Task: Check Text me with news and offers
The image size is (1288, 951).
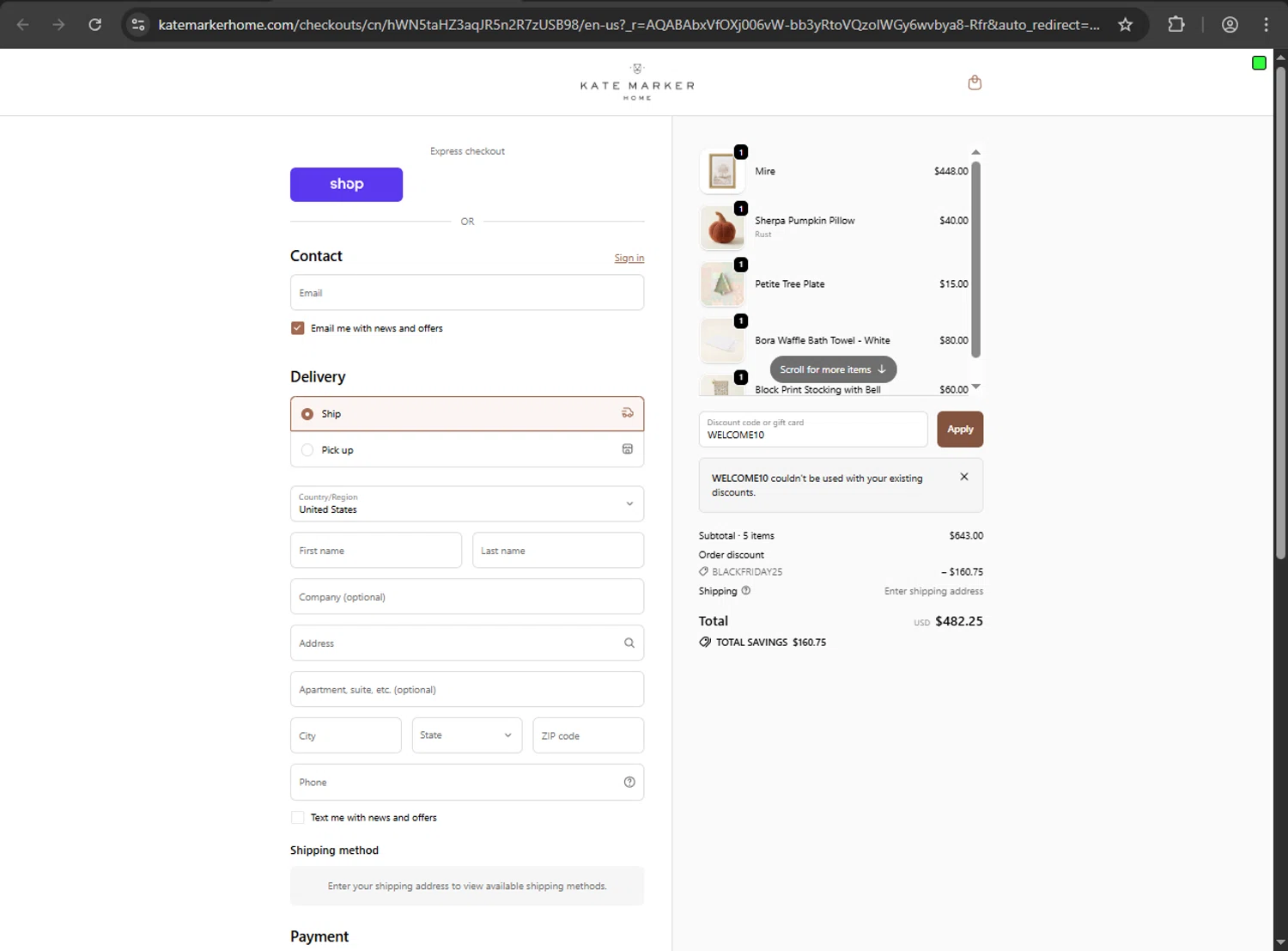Action: (x=298, y=818)
